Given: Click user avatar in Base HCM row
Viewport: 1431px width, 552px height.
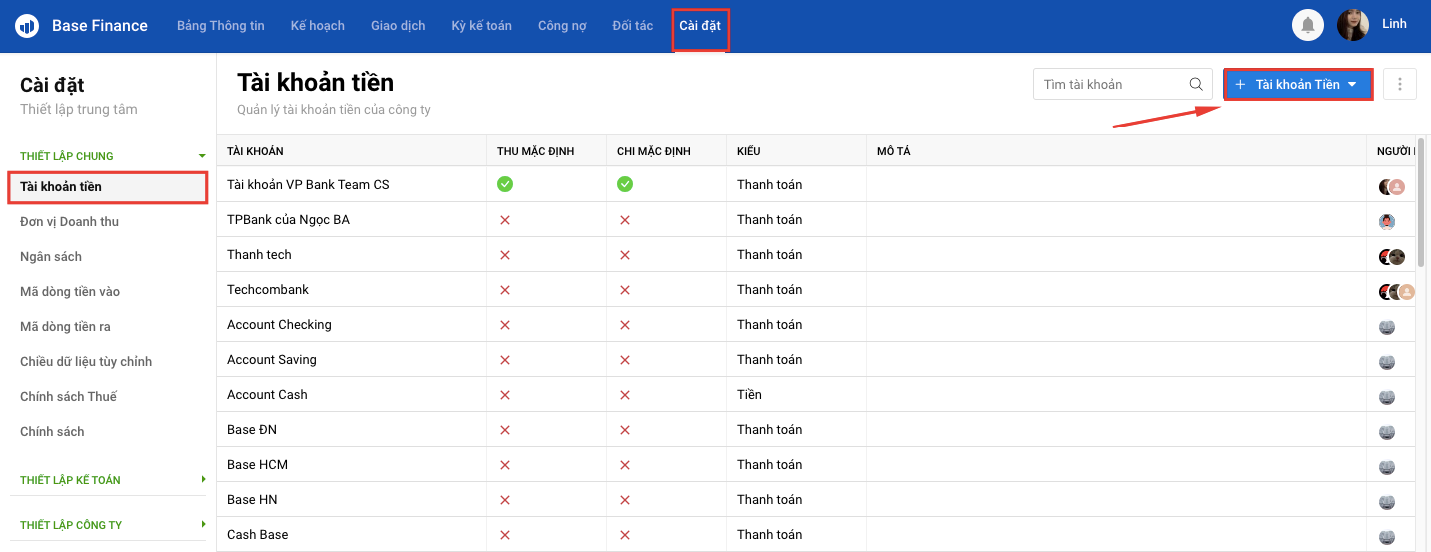Looking at the screenshot, I should click(x=1387, y=467).
